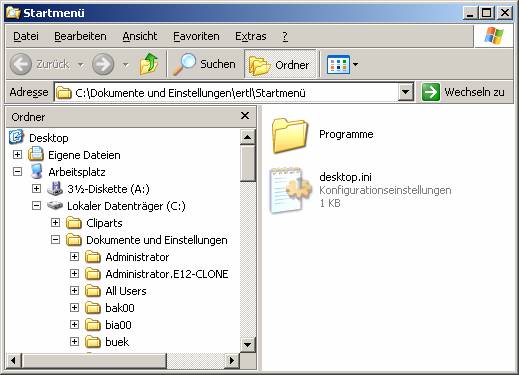Expand the Administrator.E12-CLONE node
This screenshot has height=375, width=519.
[74, 274]
